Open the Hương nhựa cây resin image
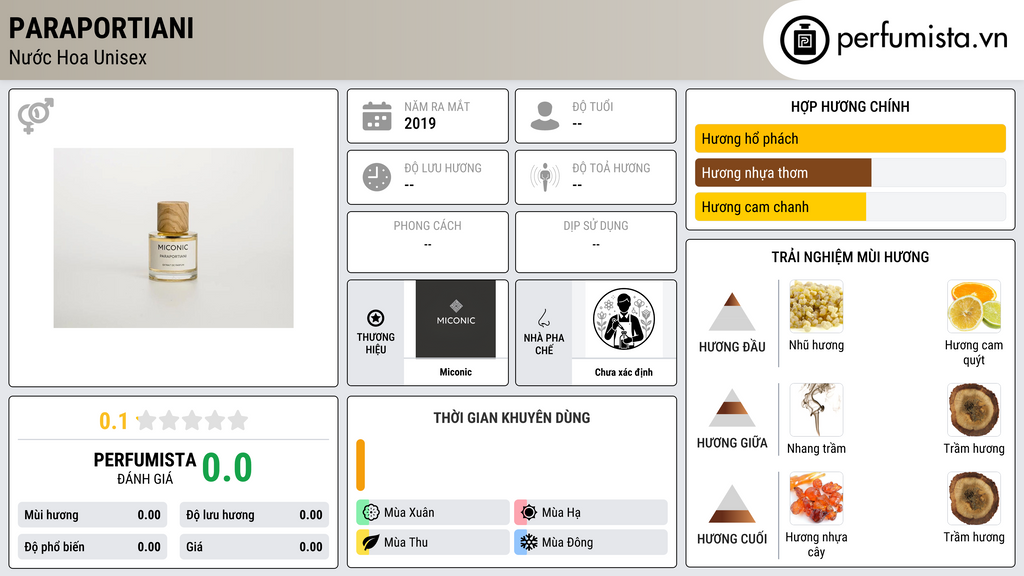Image resolution: width=1024 pixels, height=576 pixels. (816, 498)
